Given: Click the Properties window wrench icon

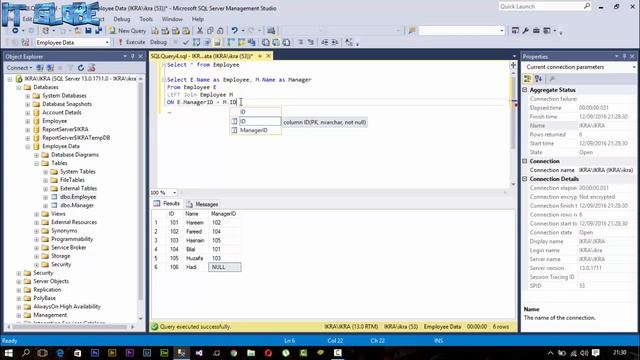Looking at the screenshot, I should point(526,31).
